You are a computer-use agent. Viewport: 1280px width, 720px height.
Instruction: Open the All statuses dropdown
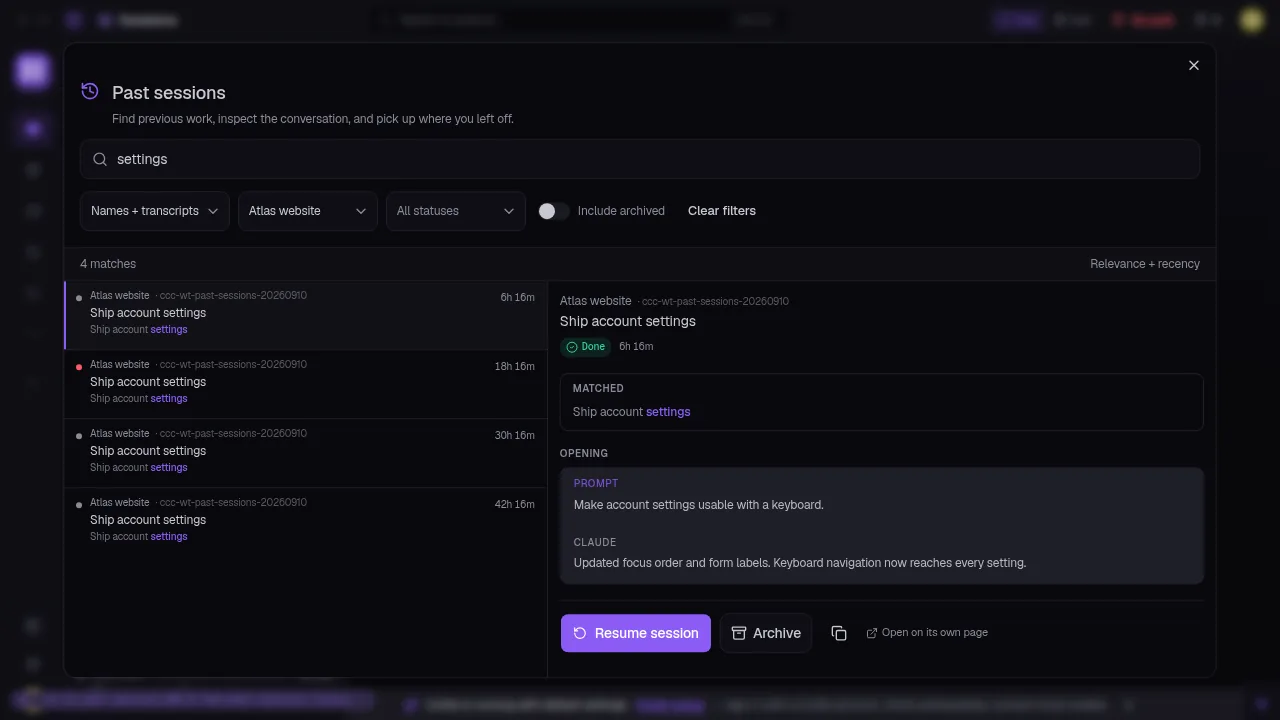click(x=456, y=211)
